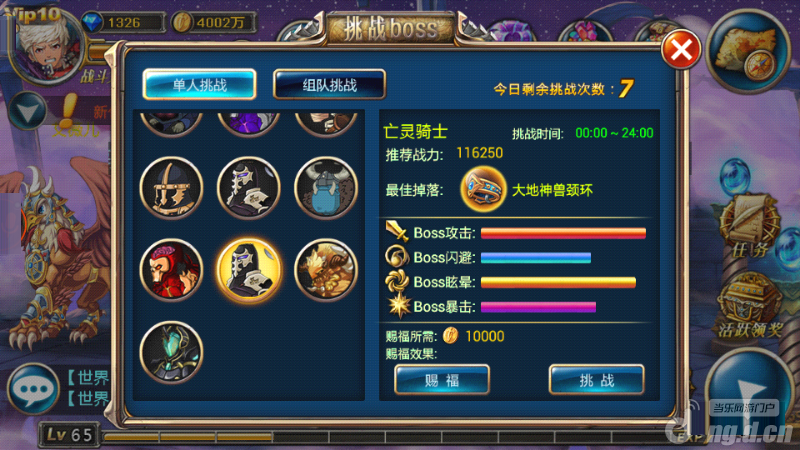Select the red-masked demon boss portrait

(x=171, y=270)
